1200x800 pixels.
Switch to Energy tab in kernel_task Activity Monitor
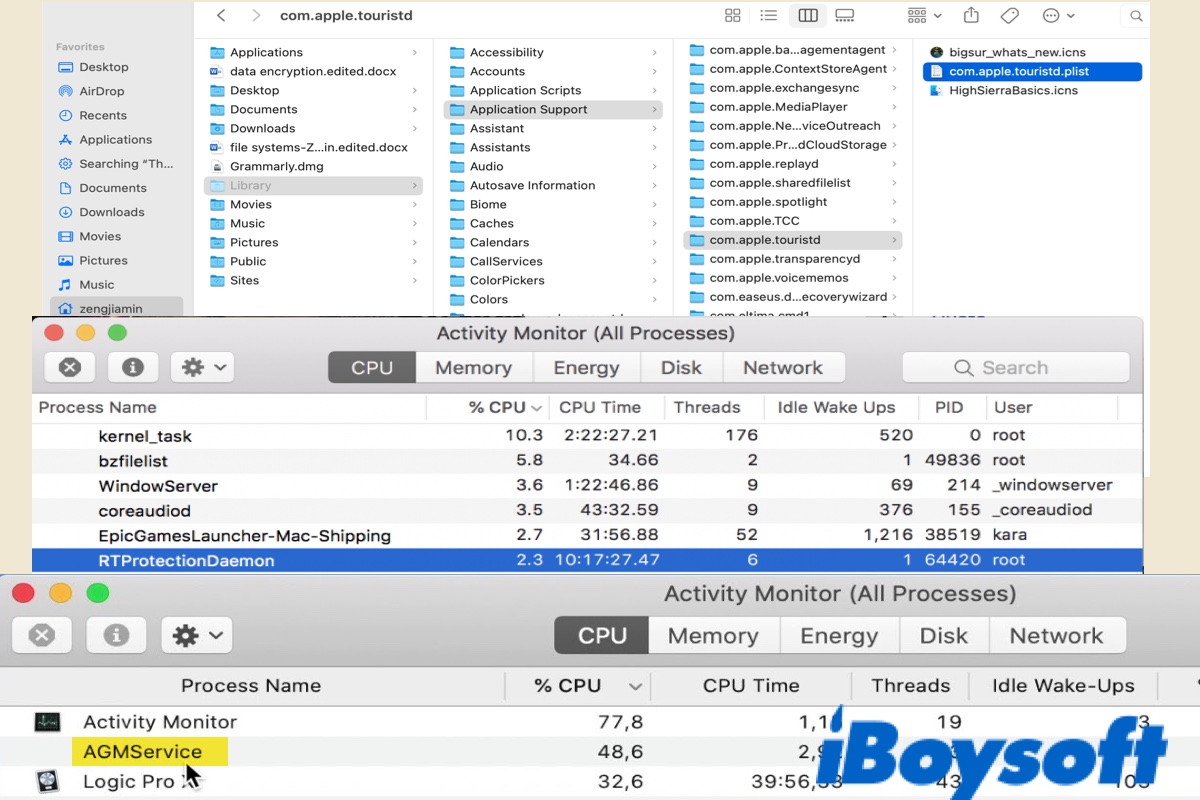click(586, 367)
